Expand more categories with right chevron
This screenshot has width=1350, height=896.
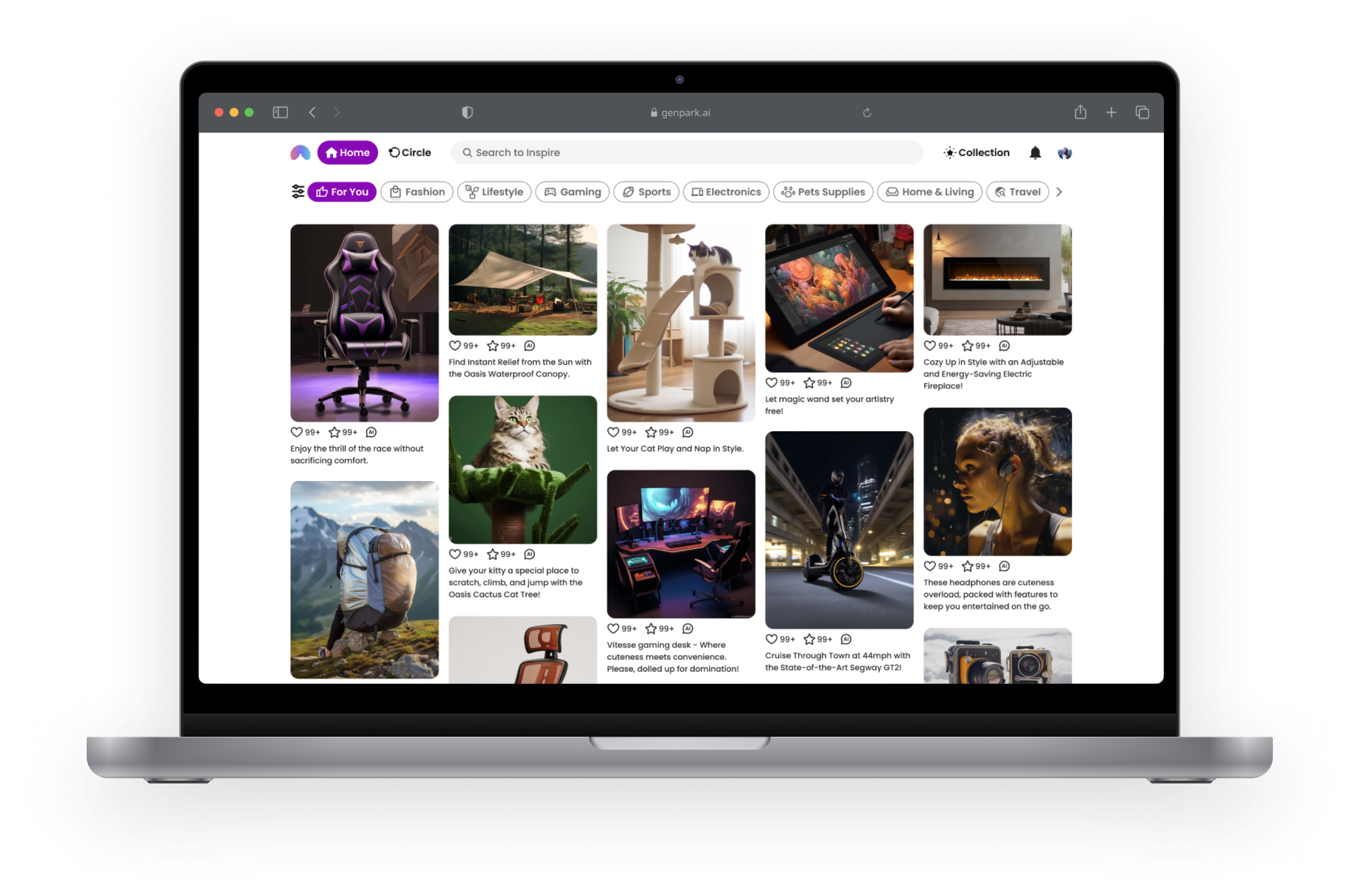click(1059, 192)
